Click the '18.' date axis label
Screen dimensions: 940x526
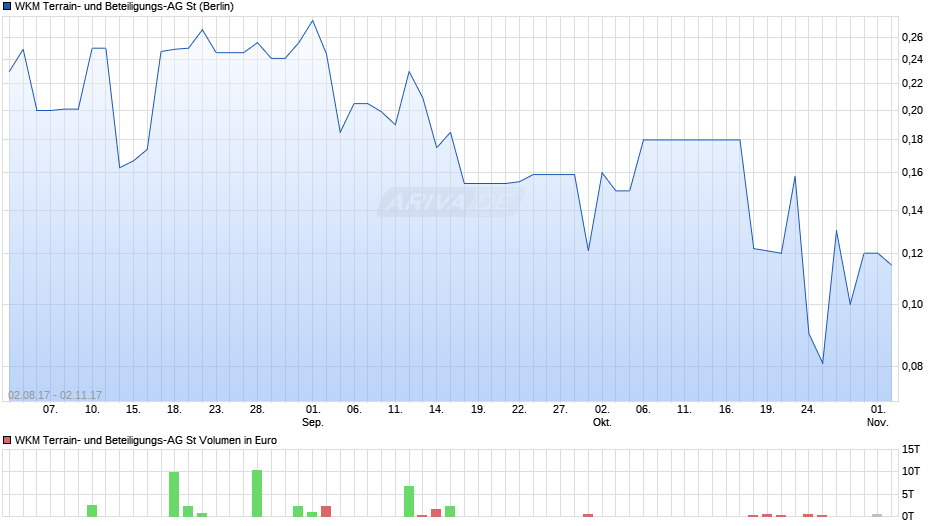tap(174, 410)
